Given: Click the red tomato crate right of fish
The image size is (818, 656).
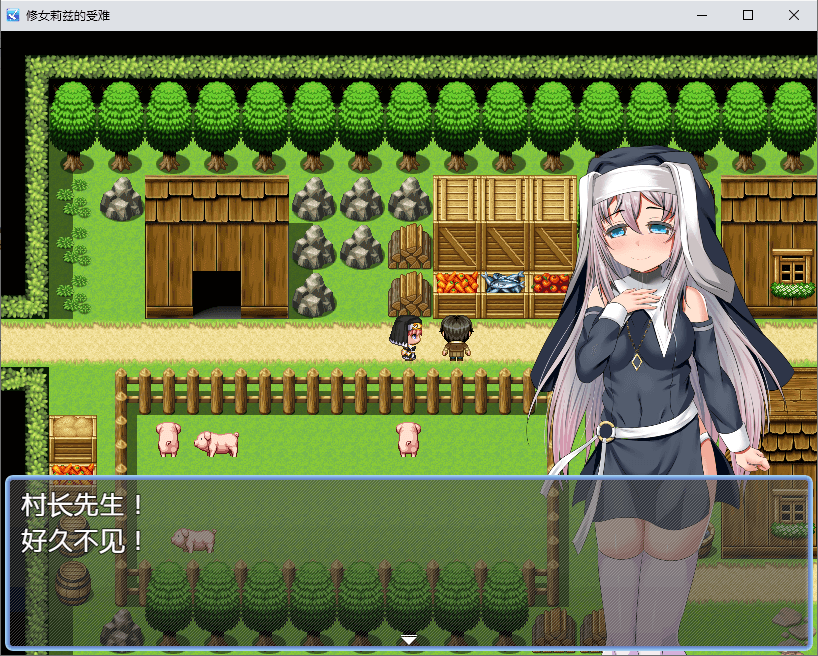Looking at the screenshot, I should click(550, 283).
